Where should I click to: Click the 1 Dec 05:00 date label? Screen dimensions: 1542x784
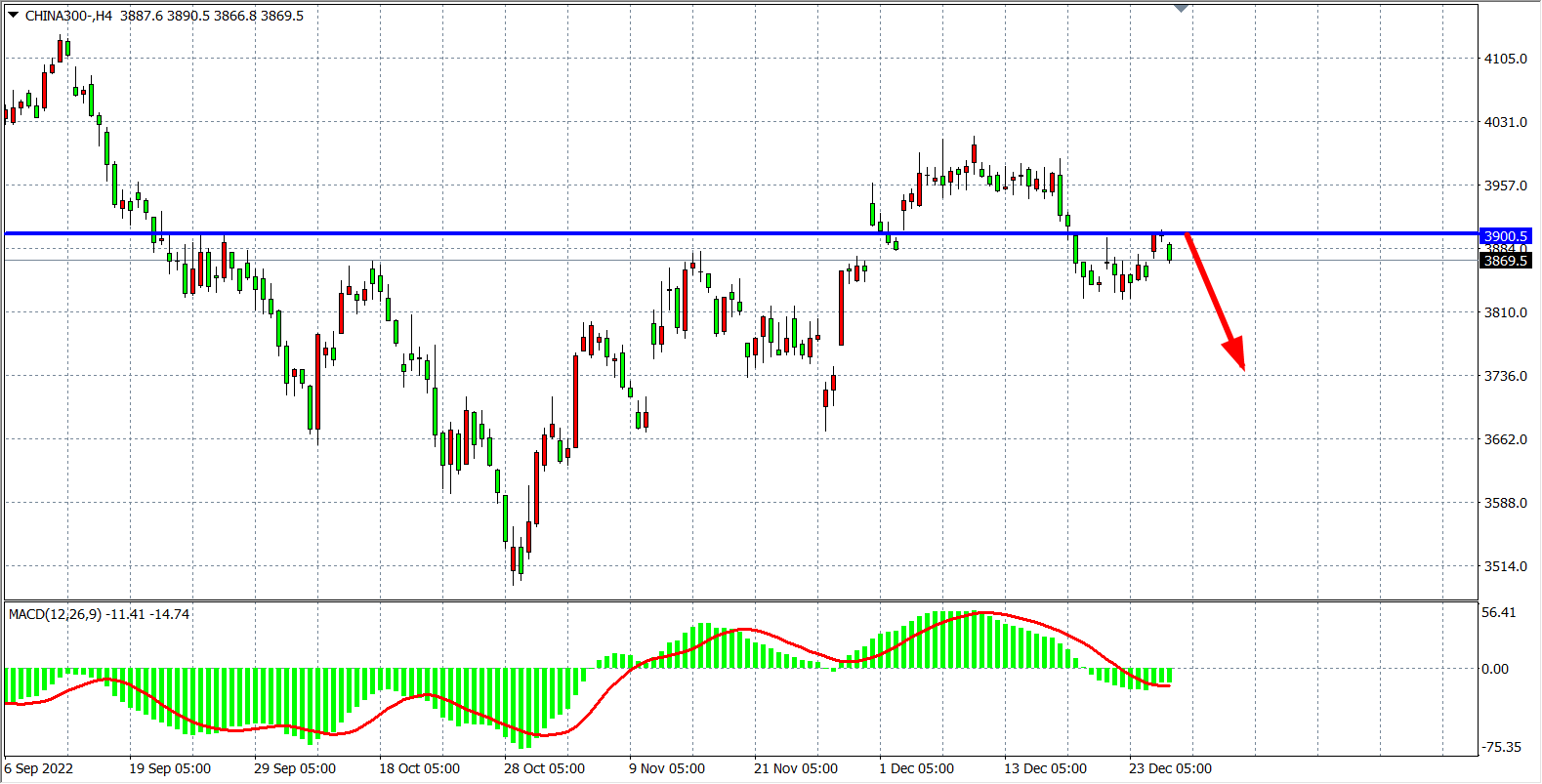pos(916,768)
